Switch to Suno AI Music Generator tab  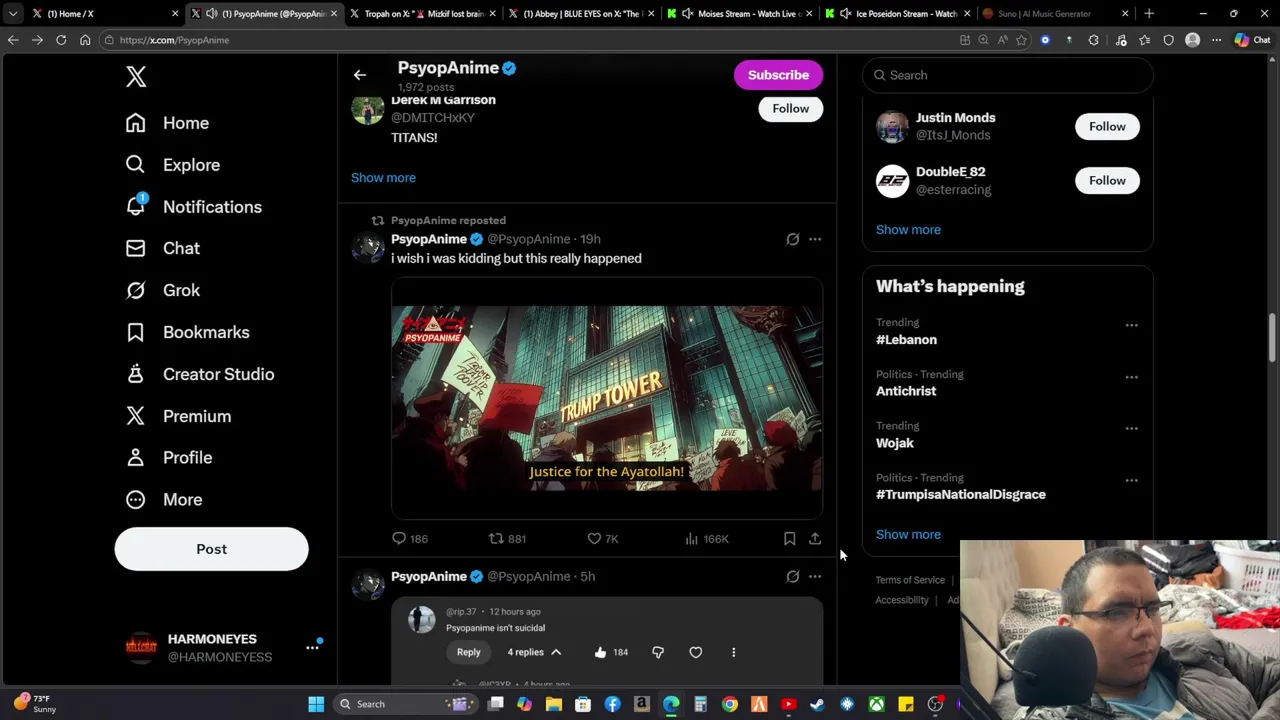[1055, 14]
